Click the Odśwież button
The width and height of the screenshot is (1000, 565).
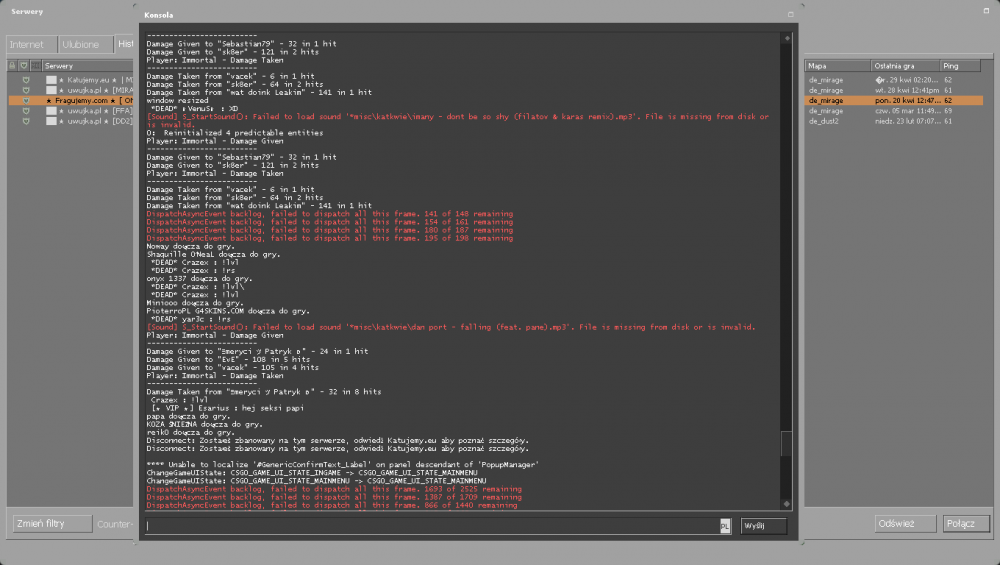(x=905, y=524)
